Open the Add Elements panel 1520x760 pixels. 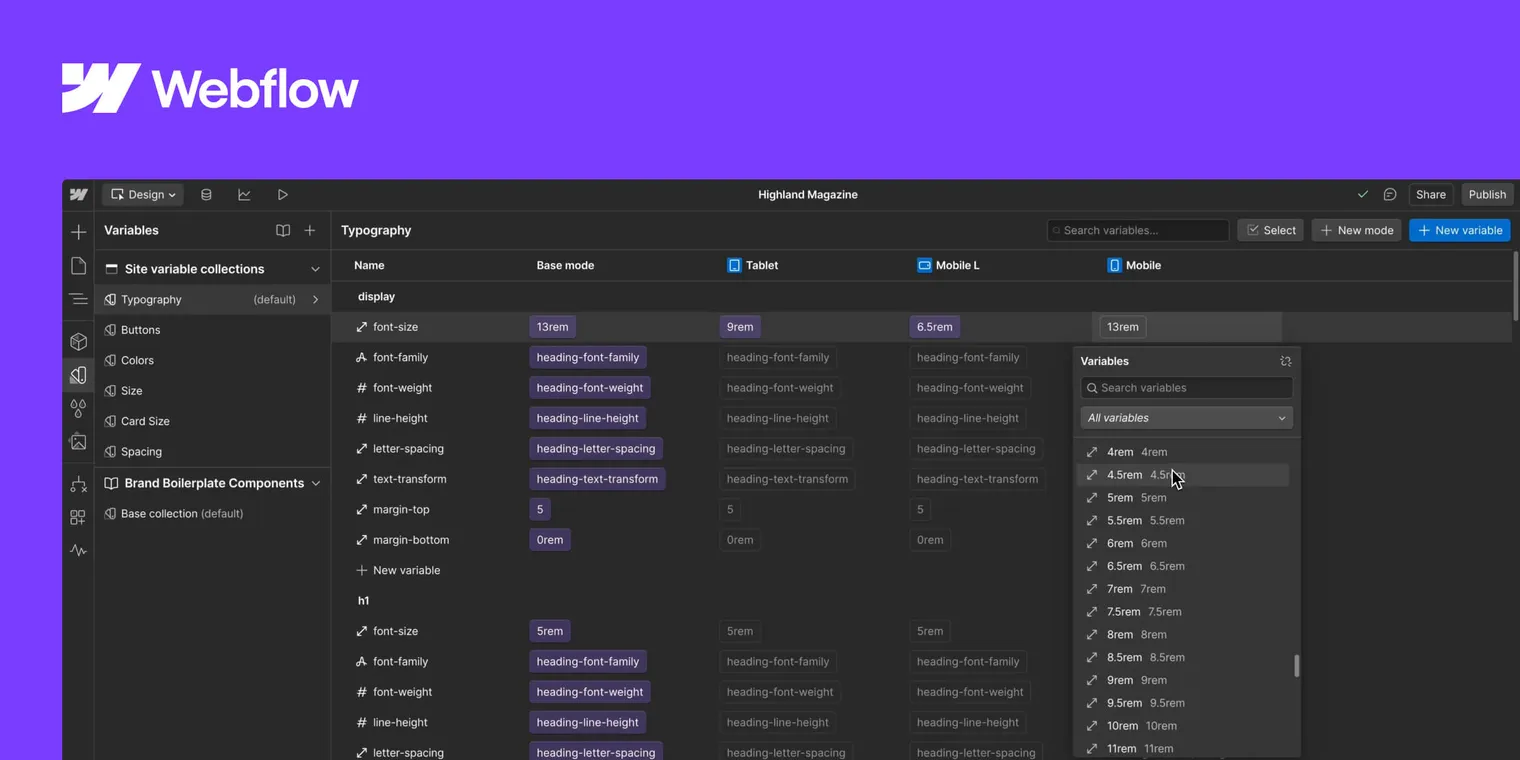click(78, 231)
